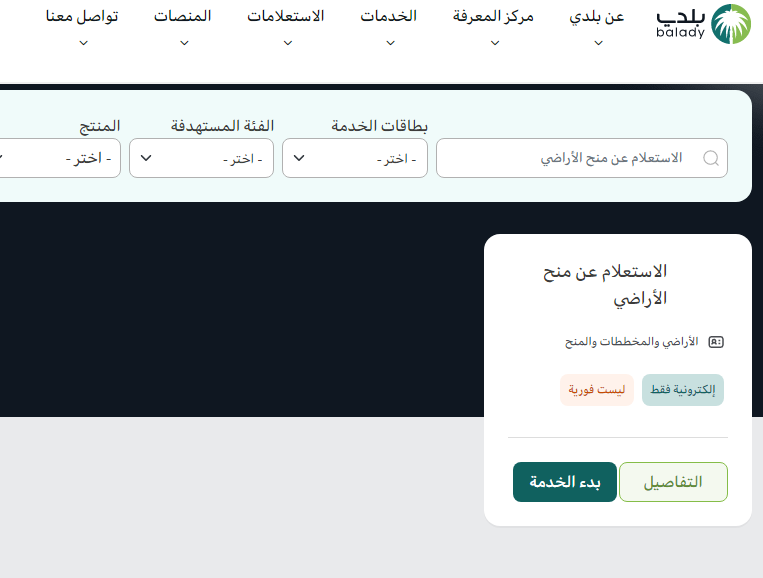Expand the chevron under تواصل معنا
Image resolution: width=763 pixels, height=578 pixels.
(x=83, y=43)
